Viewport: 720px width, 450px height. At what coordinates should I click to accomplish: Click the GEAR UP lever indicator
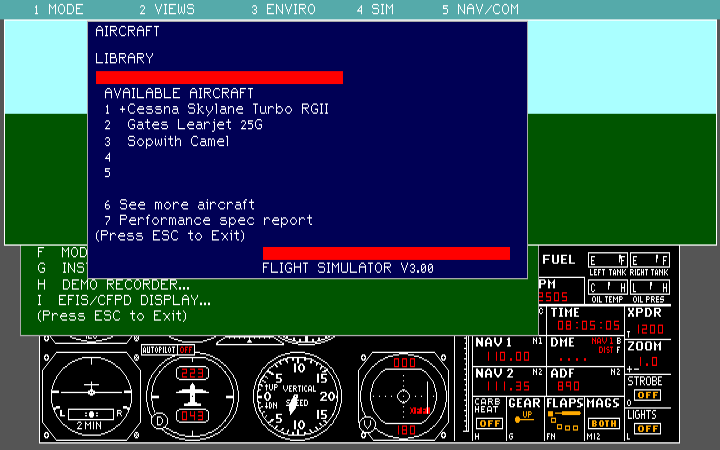click(x=524, y=416)
